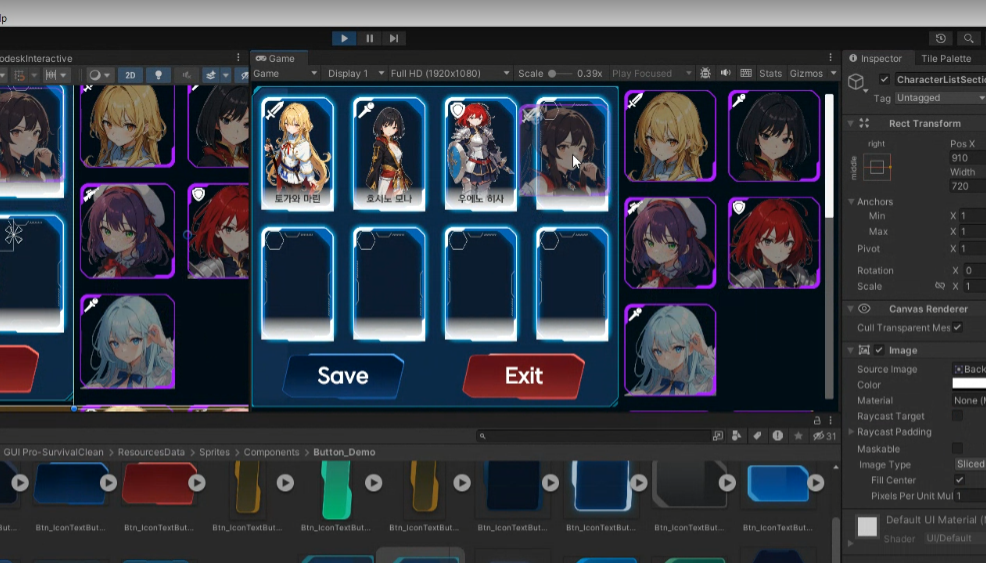Open the Undo History icon in the top toolbar
Screen dimensions: 986x563
point(941,38)
